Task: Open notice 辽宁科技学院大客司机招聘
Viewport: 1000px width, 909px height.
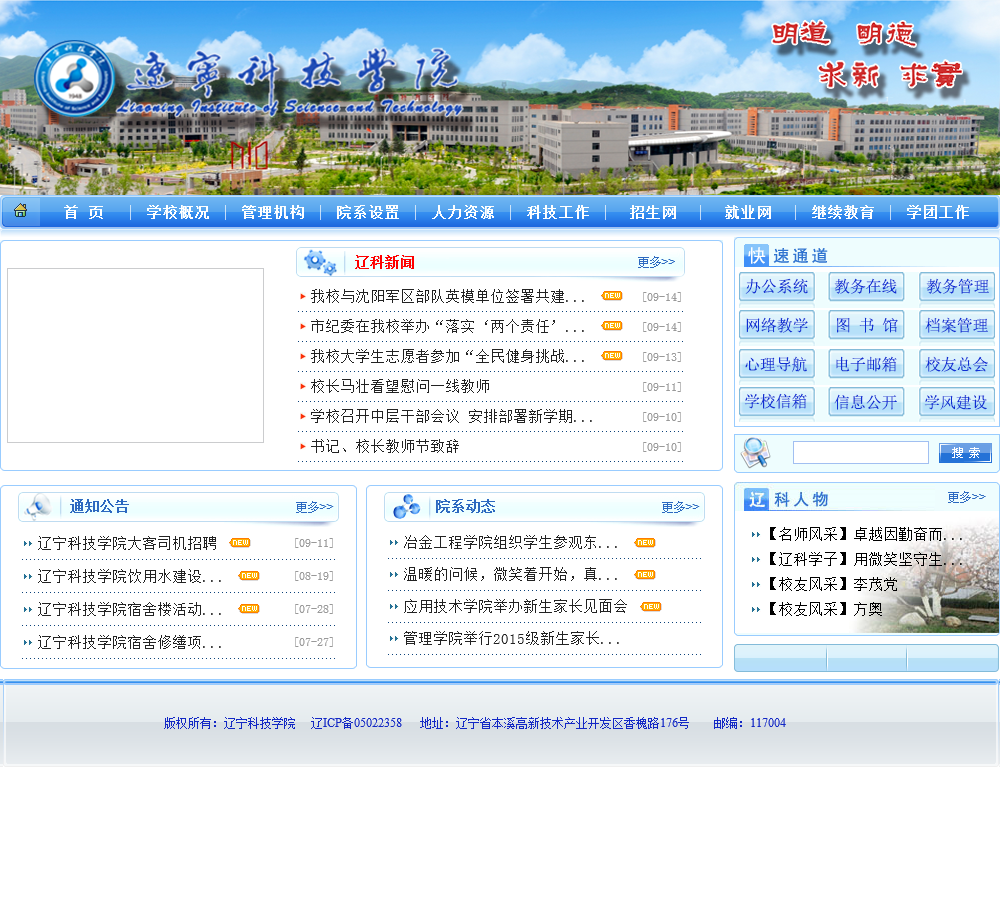Action: click(x=127, y=543)
